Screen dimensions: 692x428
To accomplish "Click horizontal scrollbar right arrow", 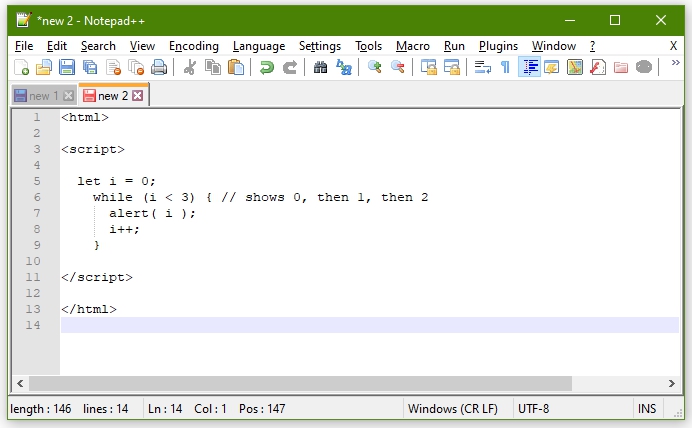I will (672, 383).
